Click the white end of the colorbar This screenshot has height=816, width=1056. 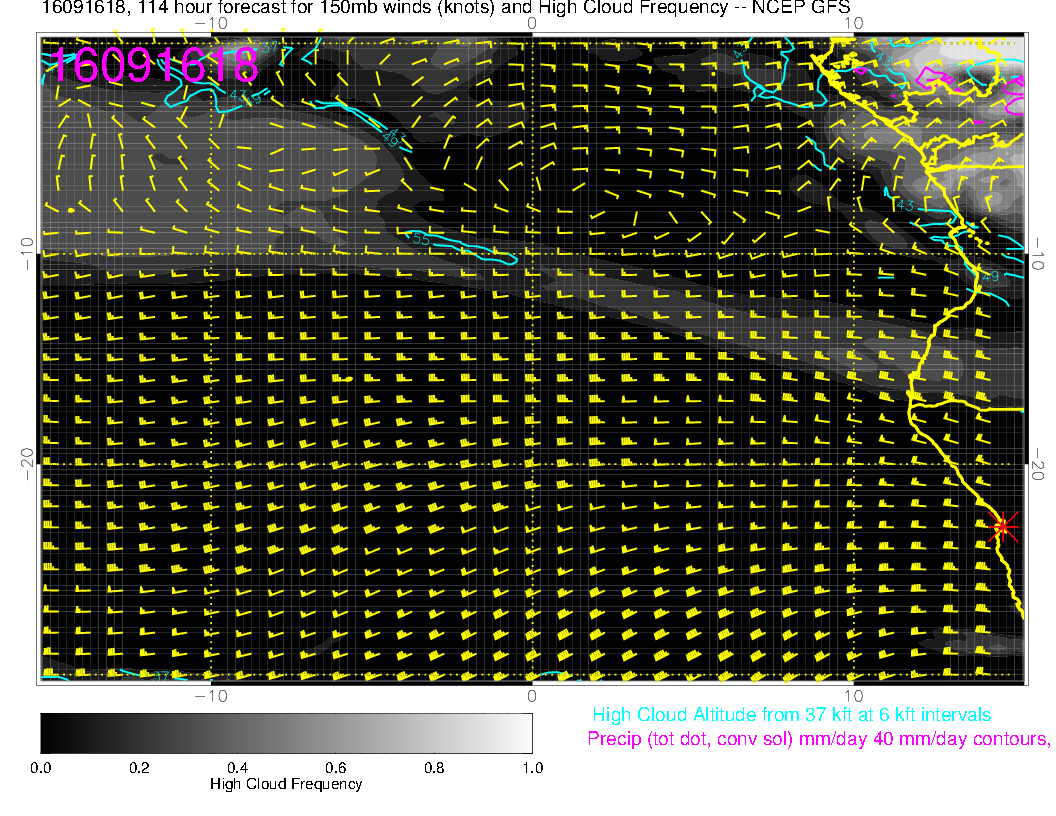(x=525, y=733)
